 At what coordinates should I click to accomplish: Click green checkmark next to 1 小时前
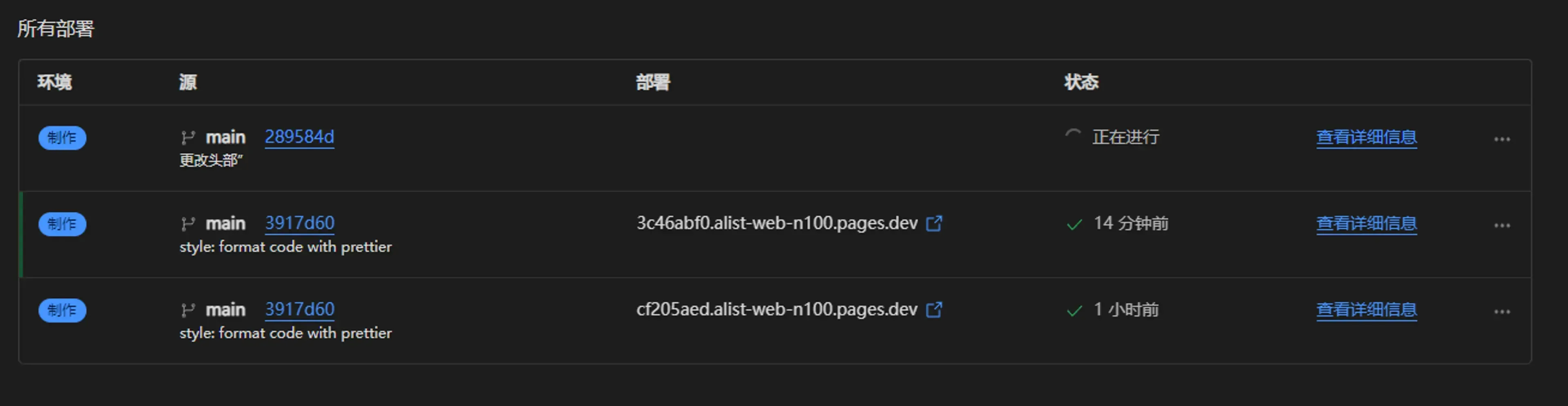coord(1074,311)
